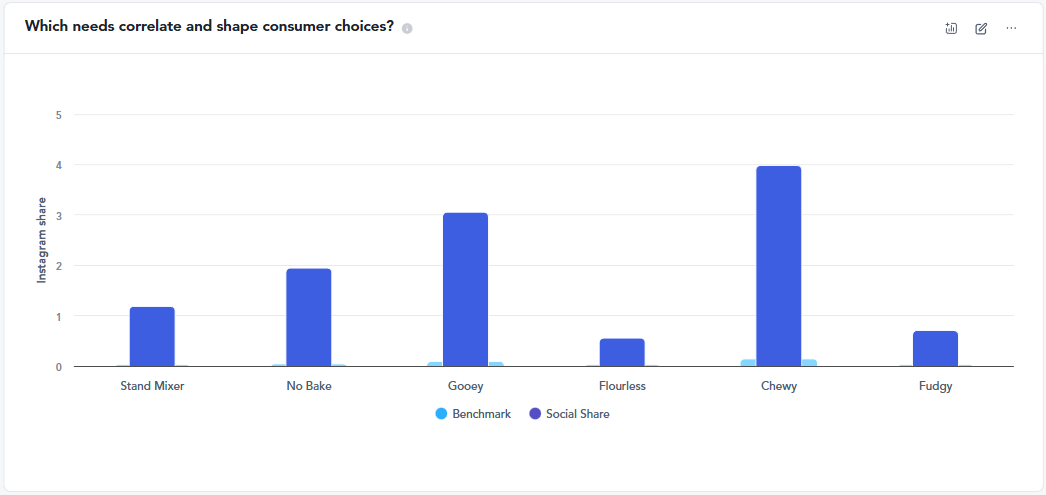Screen dimensions: 1046x495
Task: Click the Benchmark light-blue legend dot
Action: coord(441,414)
